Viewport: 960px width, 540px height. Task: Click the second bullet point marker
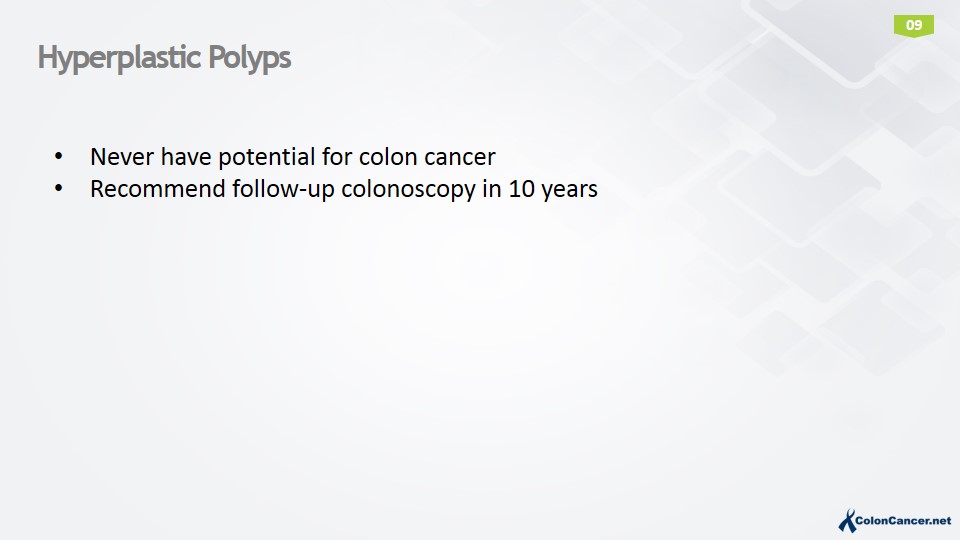pyautogui.click(x=58, y=189)
